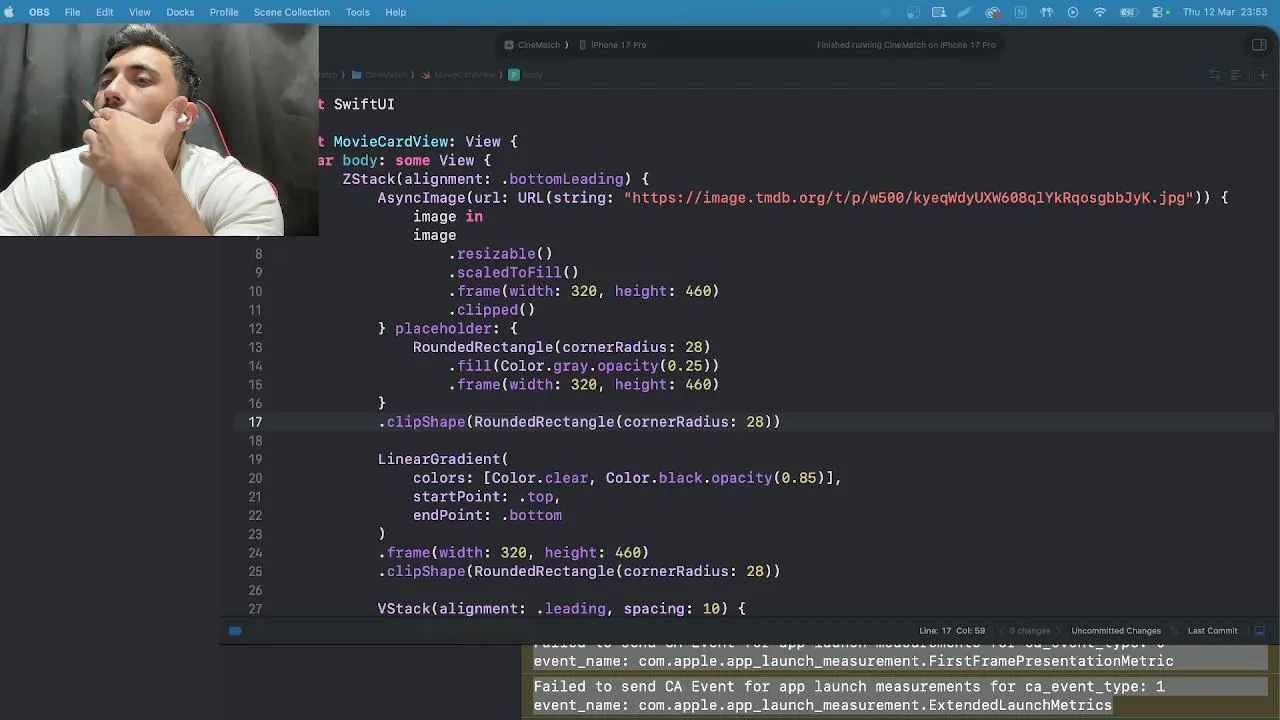The width and height of the screenshot is (1280, 720).
Task: Open the Docks menu
Action: pos(180,12)
